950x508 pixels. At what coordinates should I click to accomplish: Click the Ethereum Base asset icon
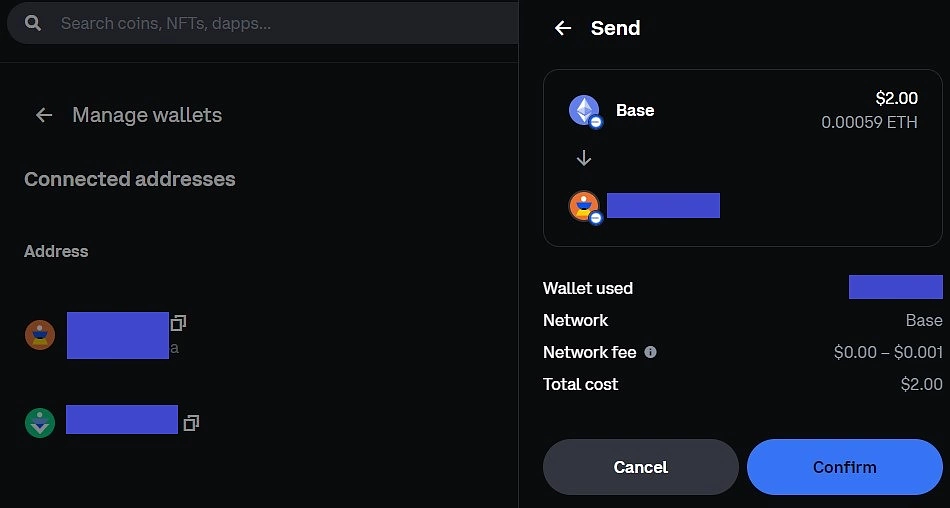pos(585,111)
